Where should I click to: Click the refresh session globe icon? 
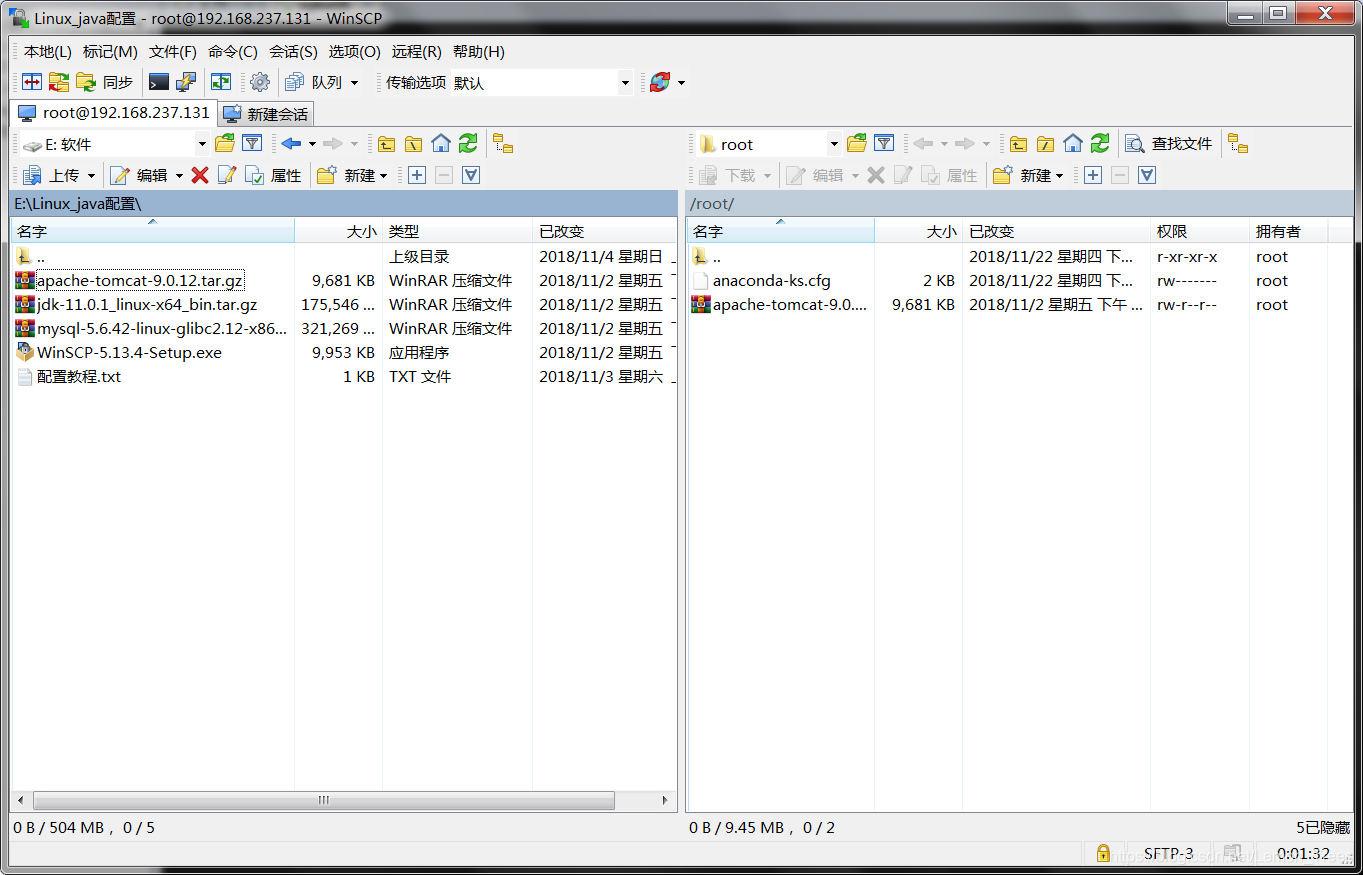point(659,83)
